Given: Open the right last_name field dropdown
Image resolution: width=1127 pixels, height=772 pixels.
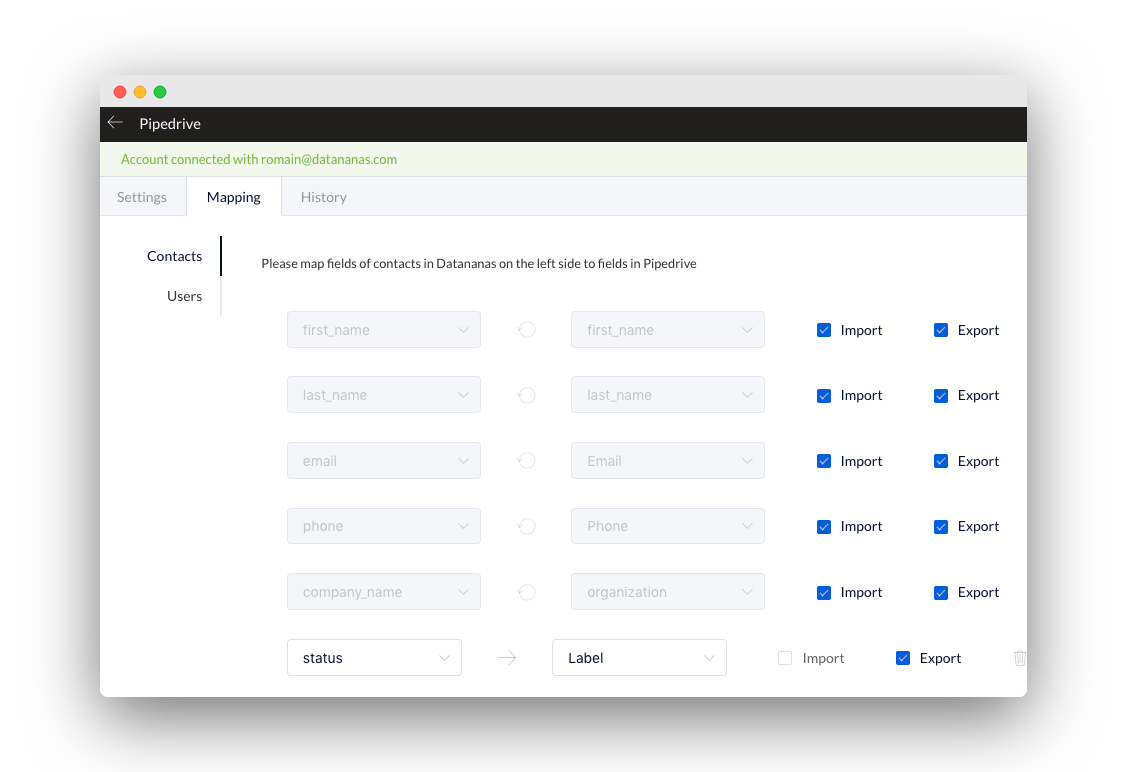Looking at the screenshot, I should (668, 395).
